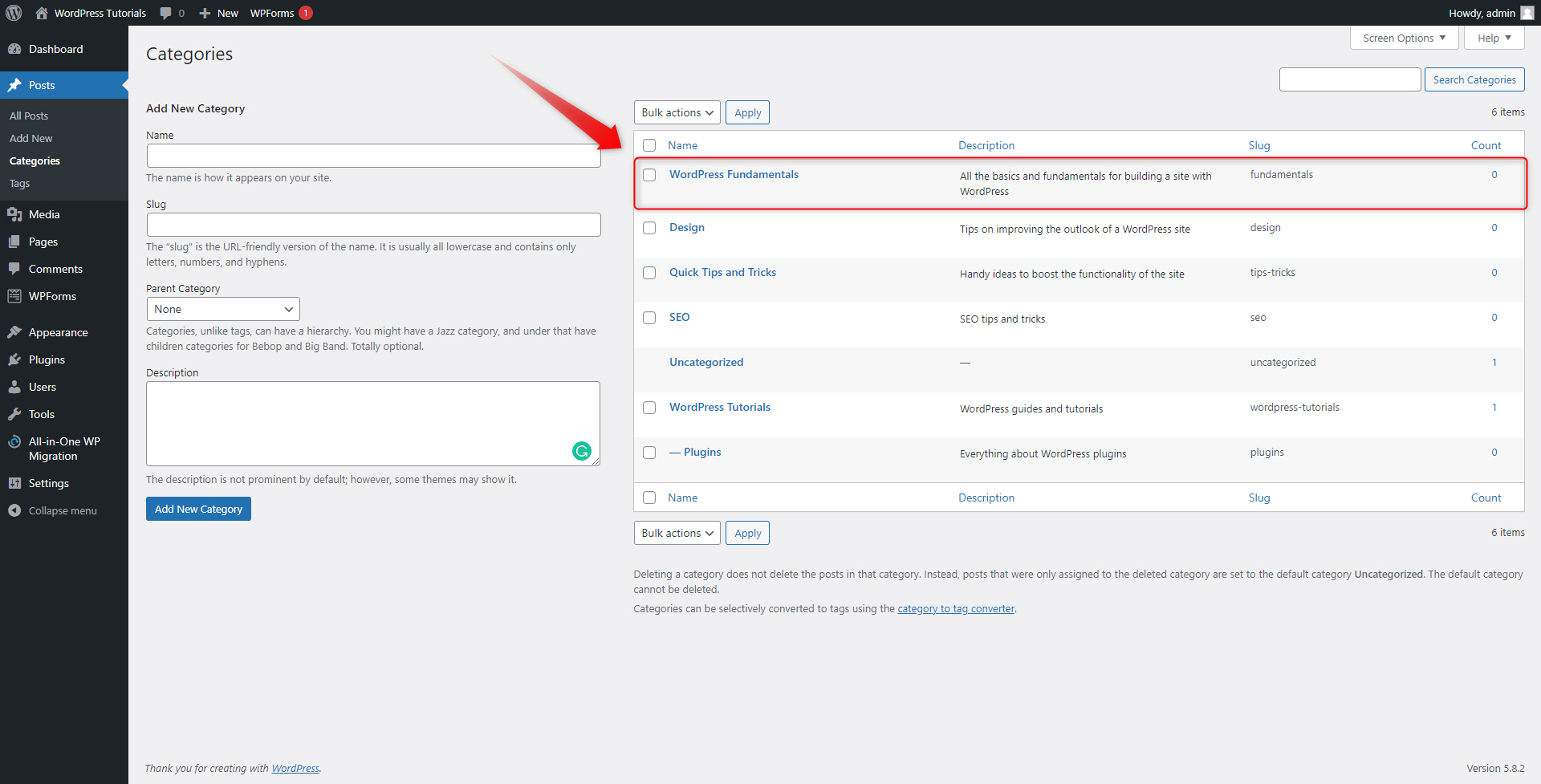1541x784 pixels.
Task: Open the SEO category link
Action: [x=679, y=317]
